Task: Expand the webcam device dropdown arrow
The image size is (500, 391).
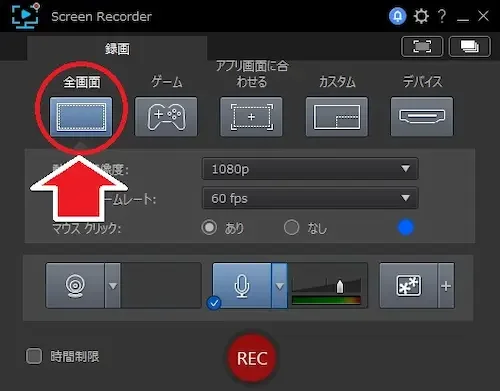Action: 113,286
